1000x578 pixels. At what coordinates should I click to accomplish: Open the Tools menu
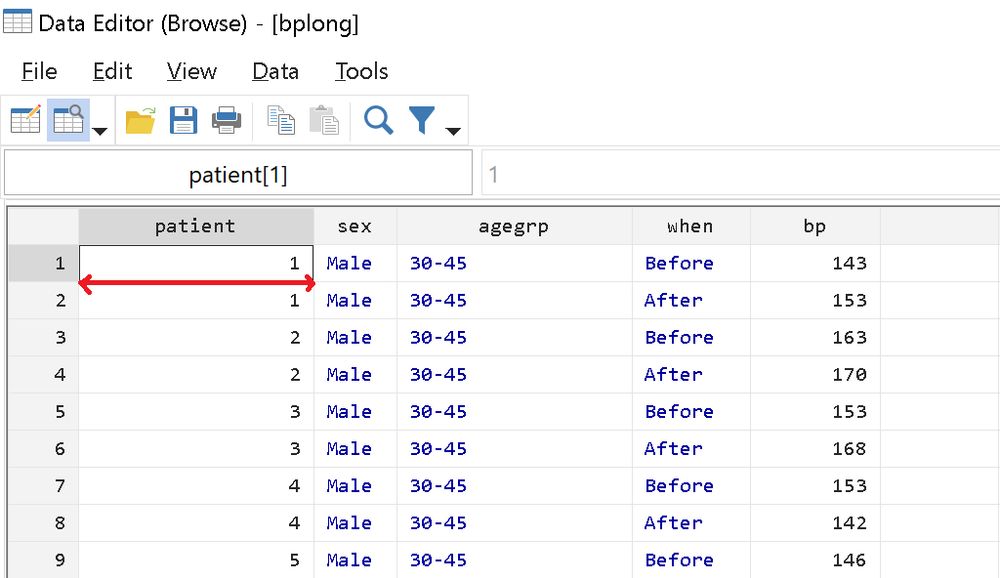tap(362, 71)
